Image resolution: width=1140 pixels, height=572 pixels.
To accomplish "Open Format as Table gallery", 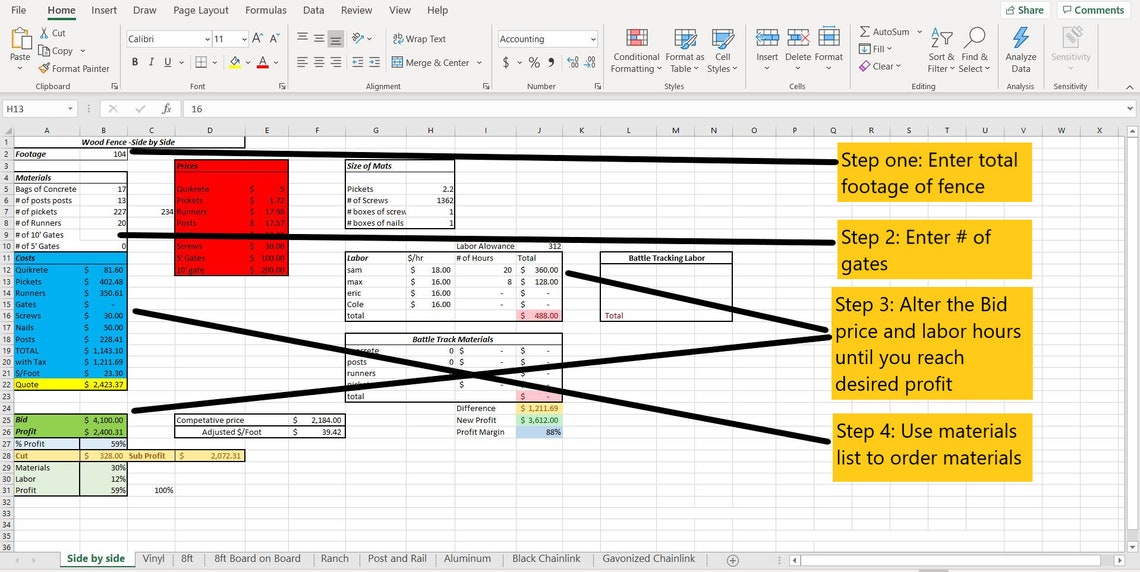I will 684,51.
